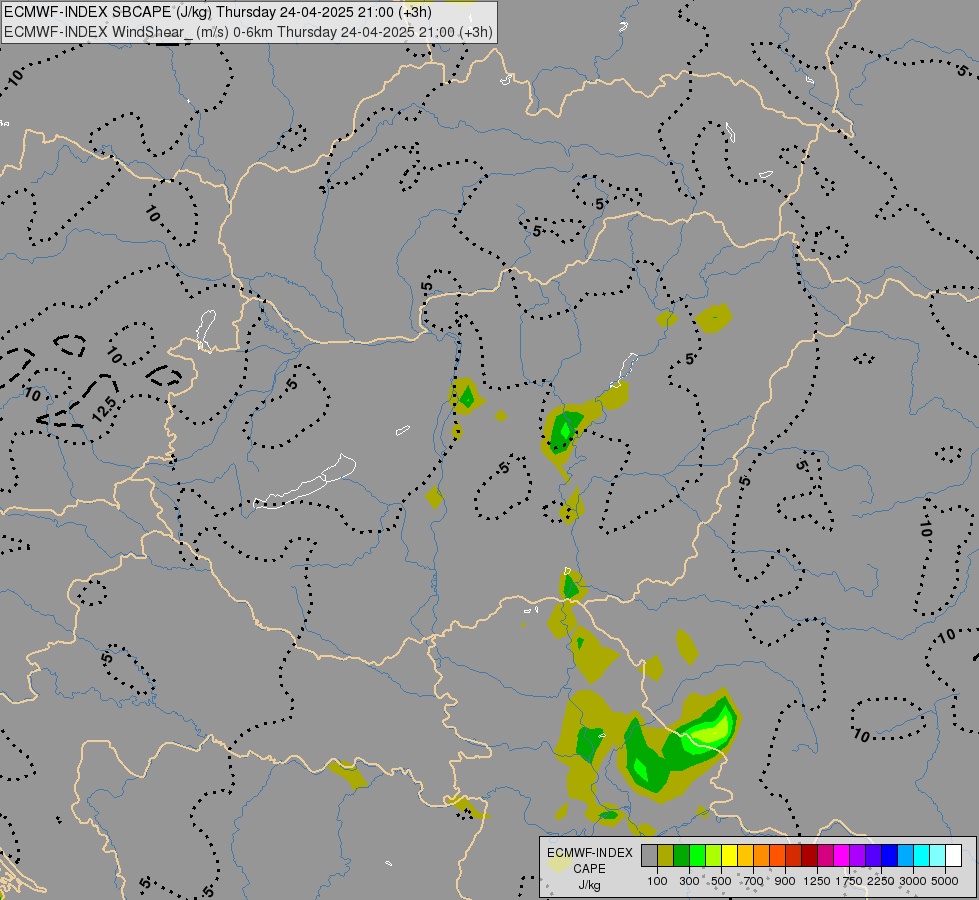979x900 pixels.
Task: Select the bright green 300 J/kg swatch
Action: click(698, 856)
